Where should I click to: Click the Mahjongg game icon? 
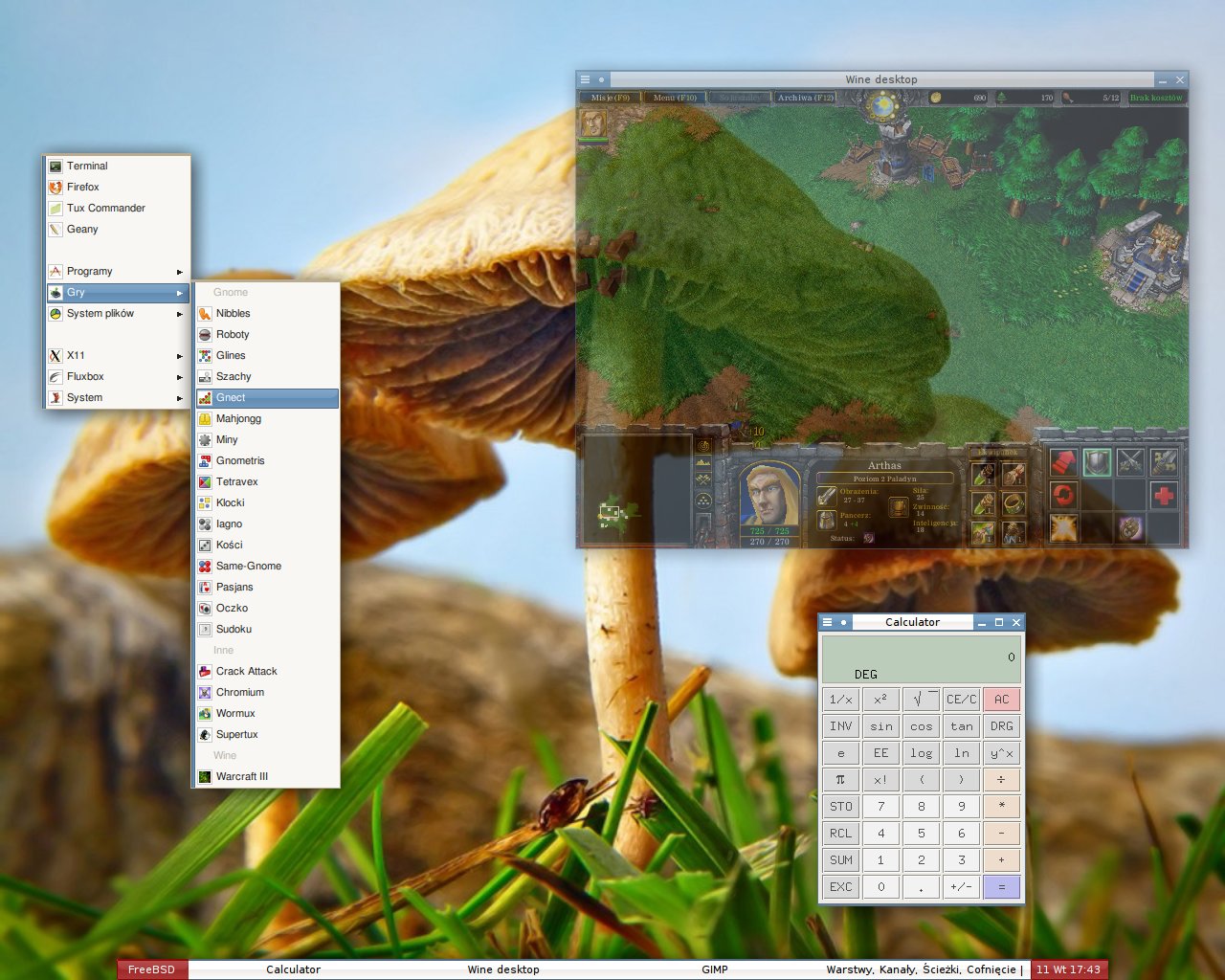pos(205,418)
